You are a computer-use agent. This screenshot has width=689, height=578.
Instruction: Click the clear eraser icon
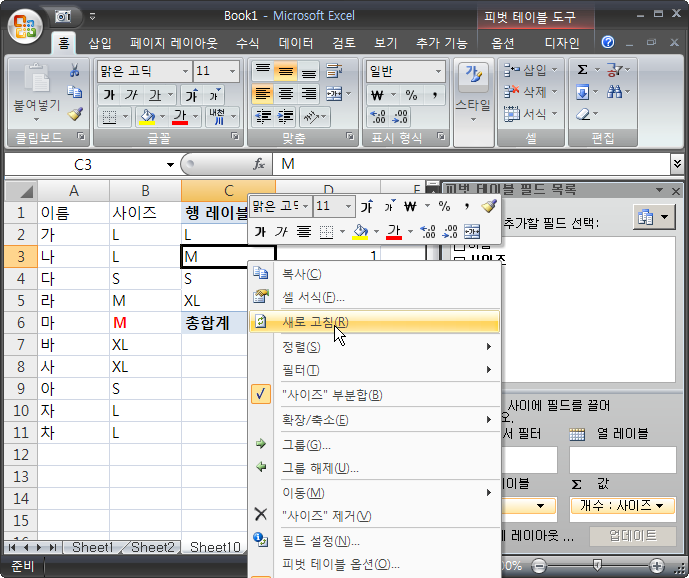pos(582,114)
